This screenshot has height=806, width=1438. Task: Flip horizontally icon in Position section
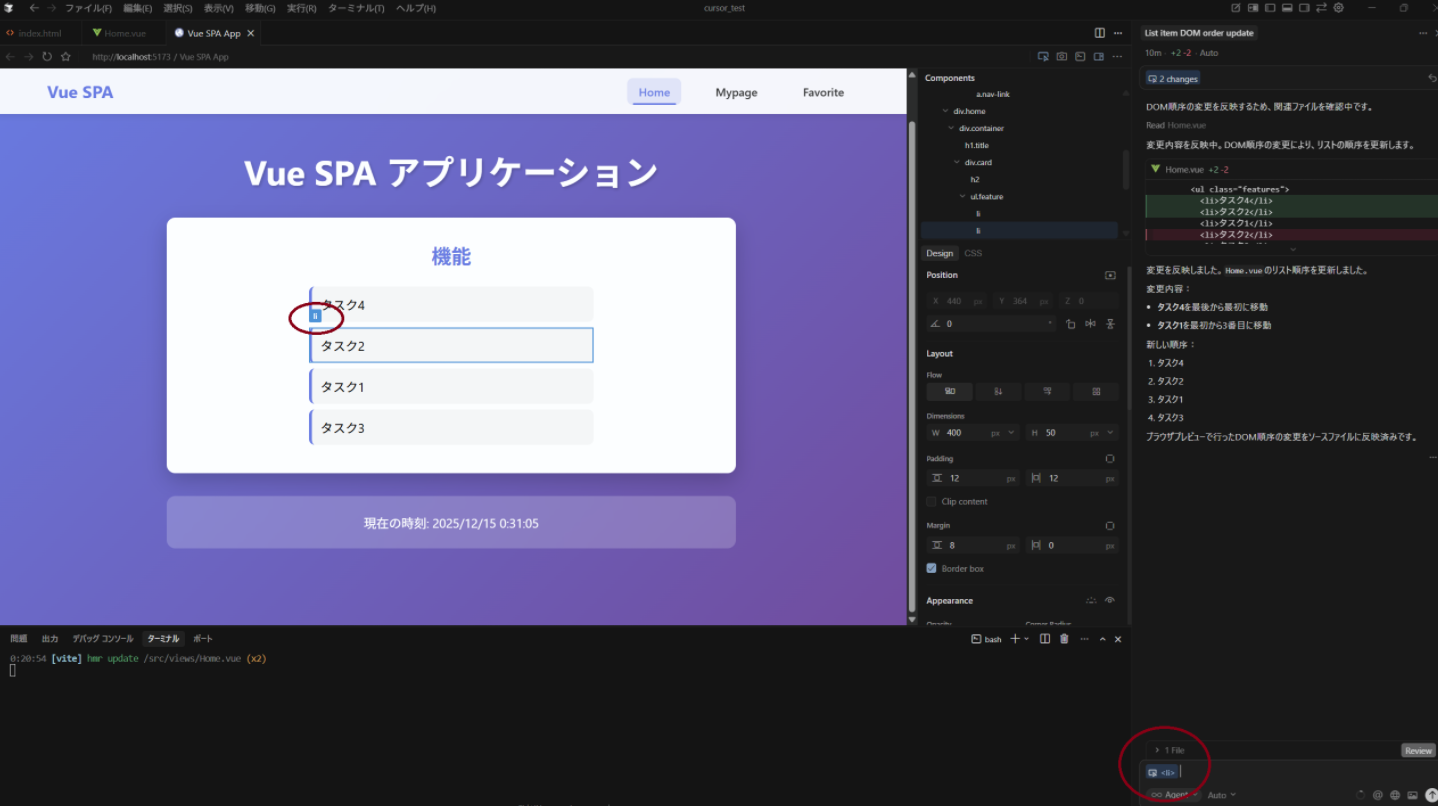[1090, 324]
